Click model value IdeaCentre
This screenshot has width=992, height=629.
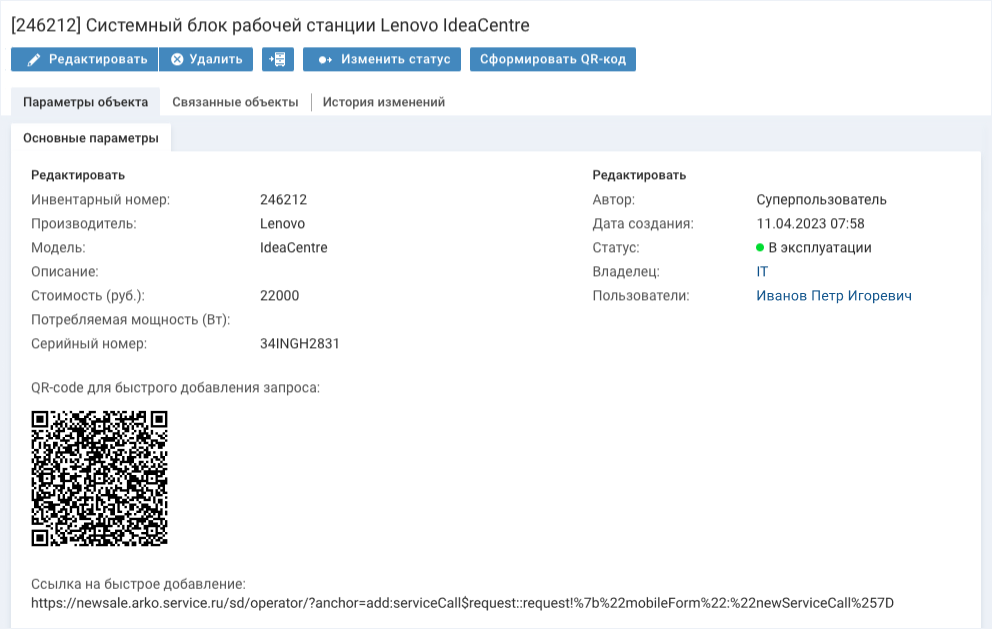pos(294,247)
